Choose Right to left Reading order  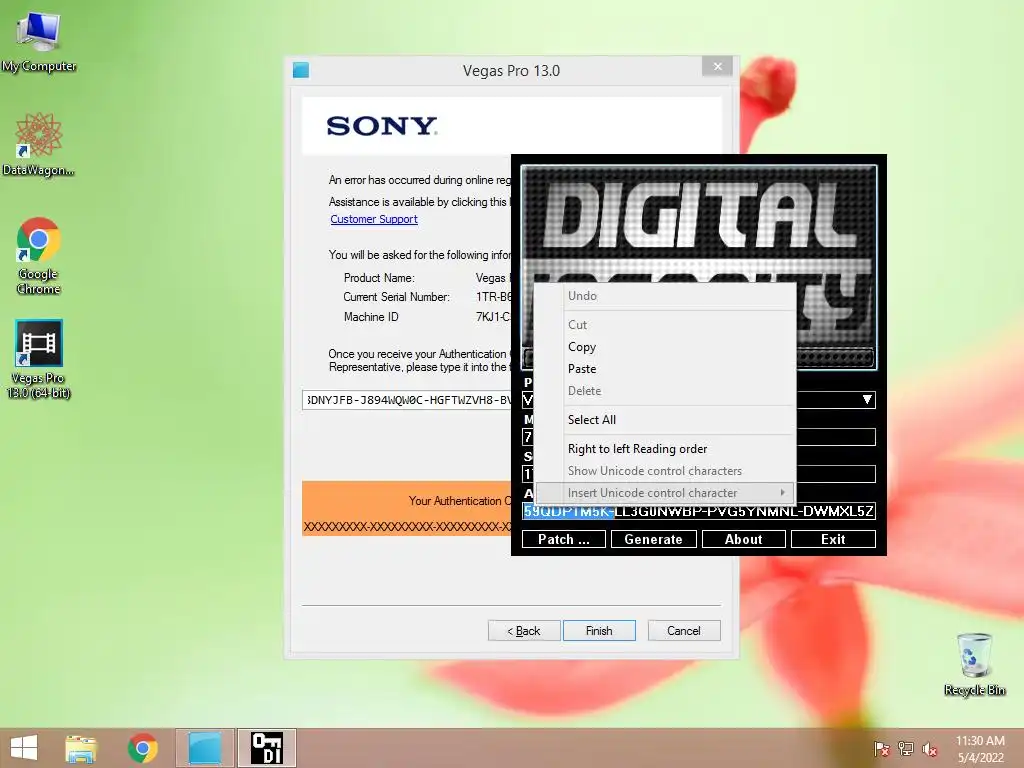click(x=665, y=449)
